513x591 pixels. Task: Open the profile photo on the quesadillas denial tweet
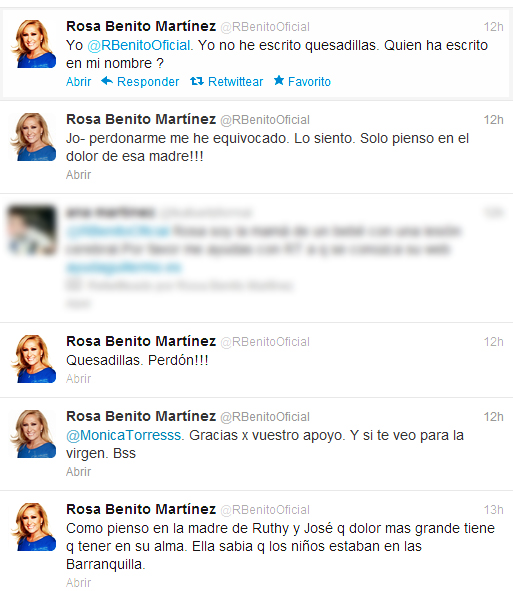pyautogui.click(x=33, y=44)
